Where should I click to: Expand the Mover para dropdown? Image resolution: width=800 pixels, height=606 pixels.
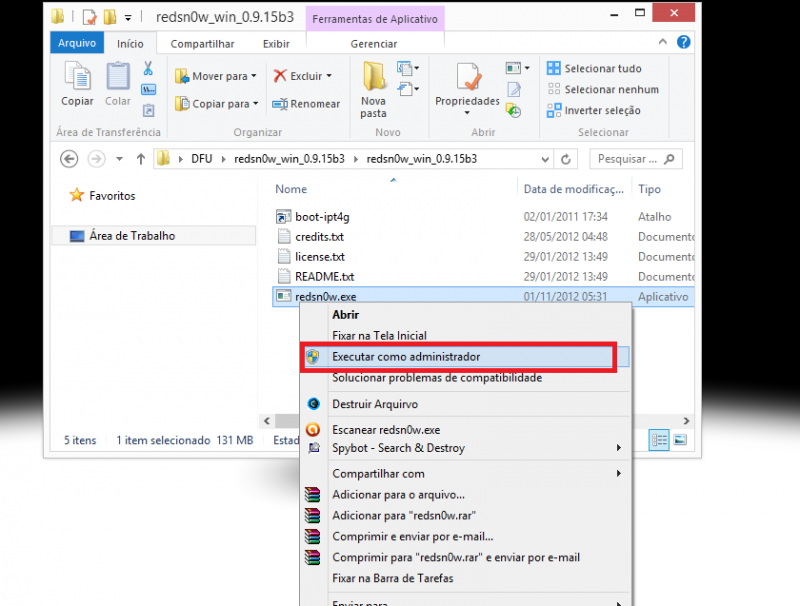point(254,76)
